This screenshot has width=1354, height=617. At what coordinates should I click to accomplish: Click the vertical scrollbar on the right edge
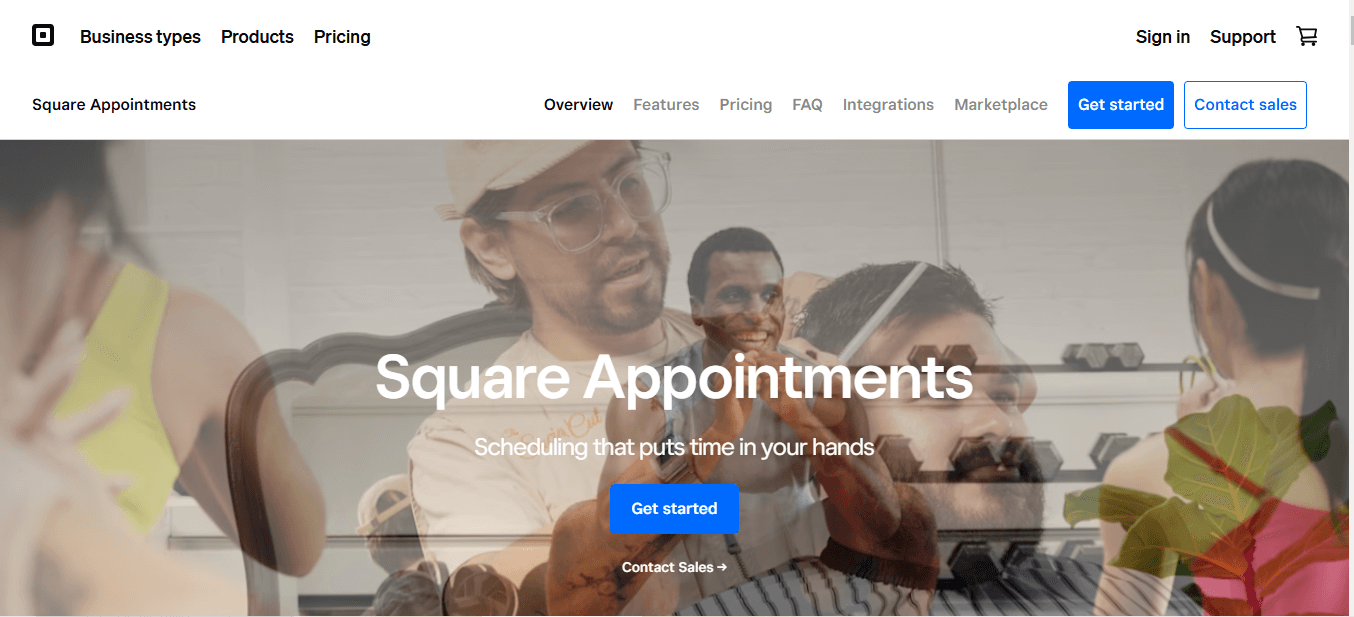1351,308
